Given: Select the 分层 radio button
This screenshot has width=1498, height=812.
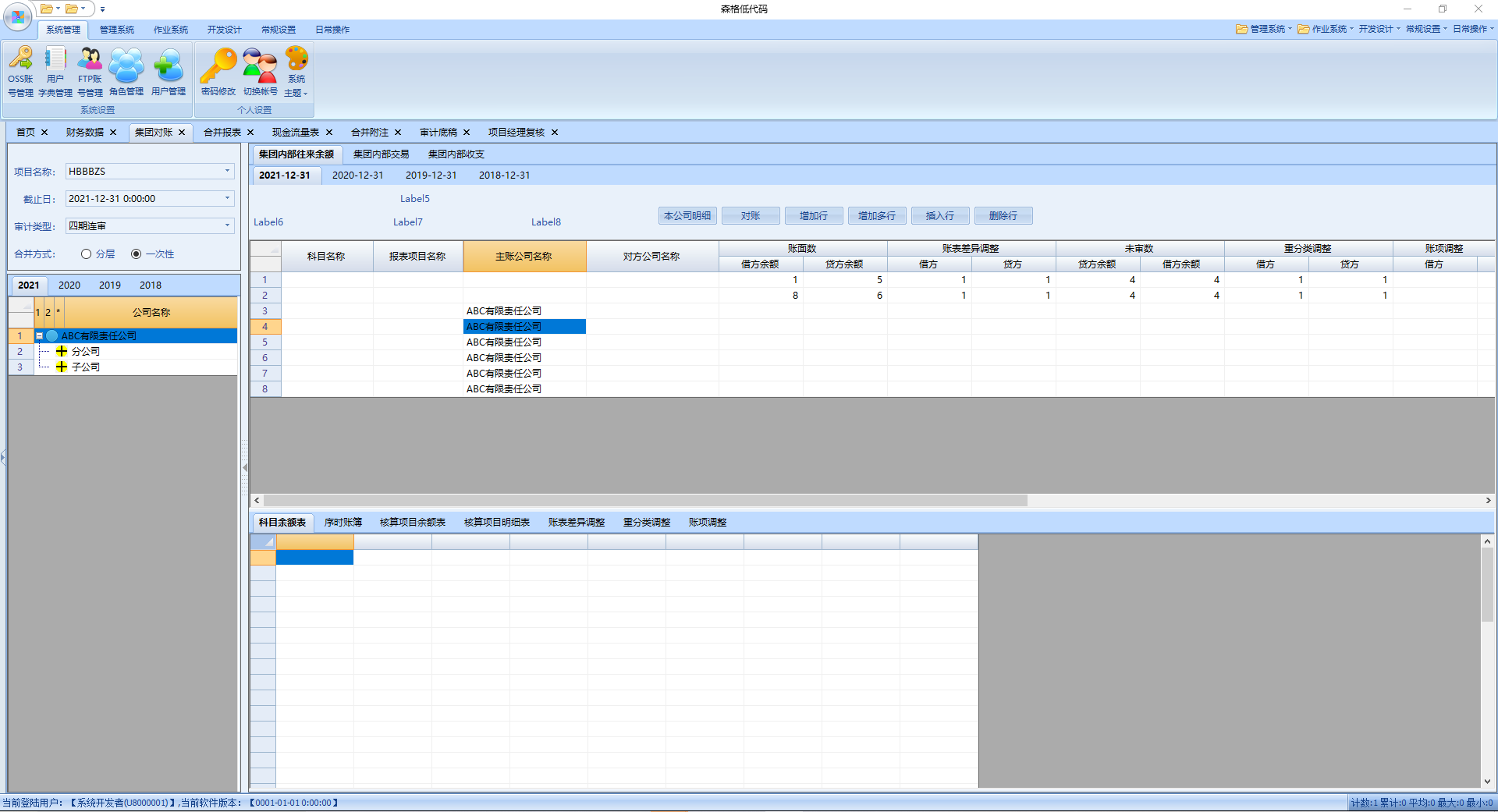Looking at the screenshot, I should click(x=87, y=254).
